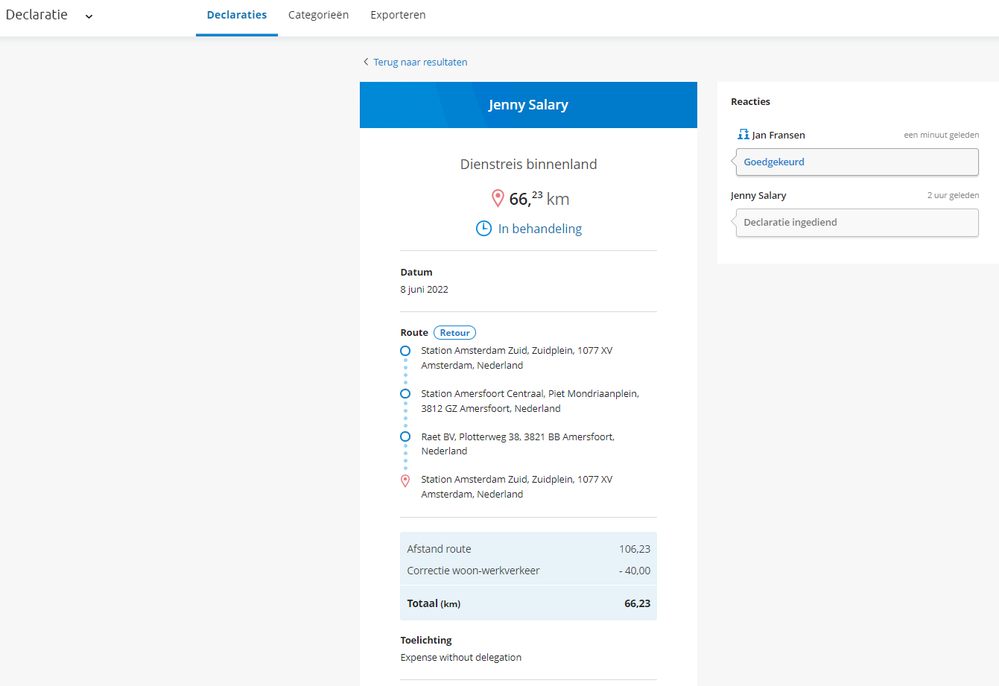Expand the Declaratie module dropdown arrow

point(89,16)
